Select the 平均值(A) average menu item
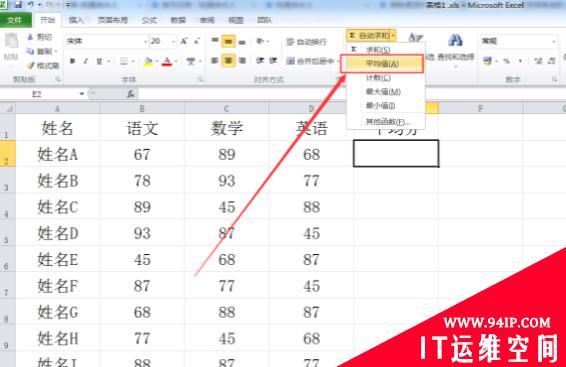Viewport: 566px width, 367px height. pyautogui.click(x=382, y=64)
